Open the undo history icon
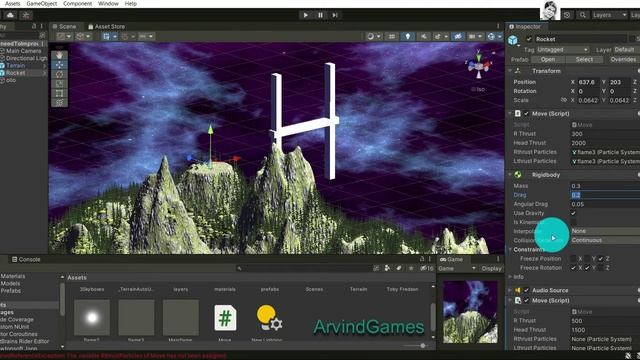The width and height of the screenshot is (640, 360). point(567,15)
